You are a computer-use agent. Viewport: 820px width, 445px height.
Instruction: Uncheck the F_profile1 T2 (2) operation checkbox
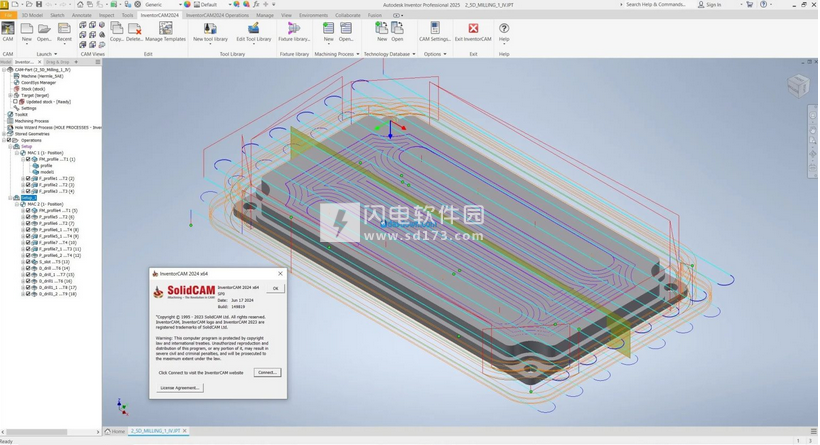tap(28, 179)
